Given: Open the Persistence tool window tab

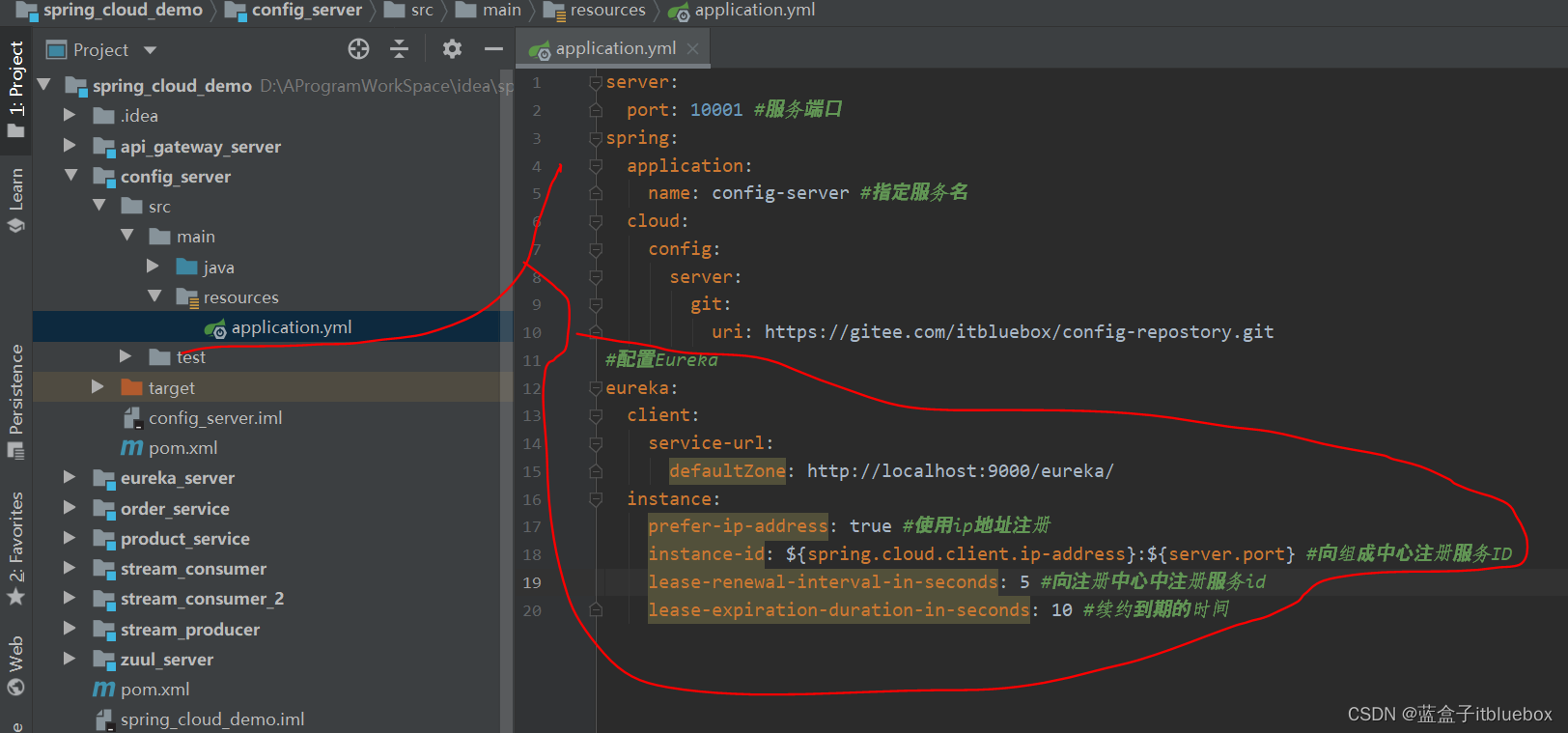Looking at the screenshot, I should click(x=16, y=401).
